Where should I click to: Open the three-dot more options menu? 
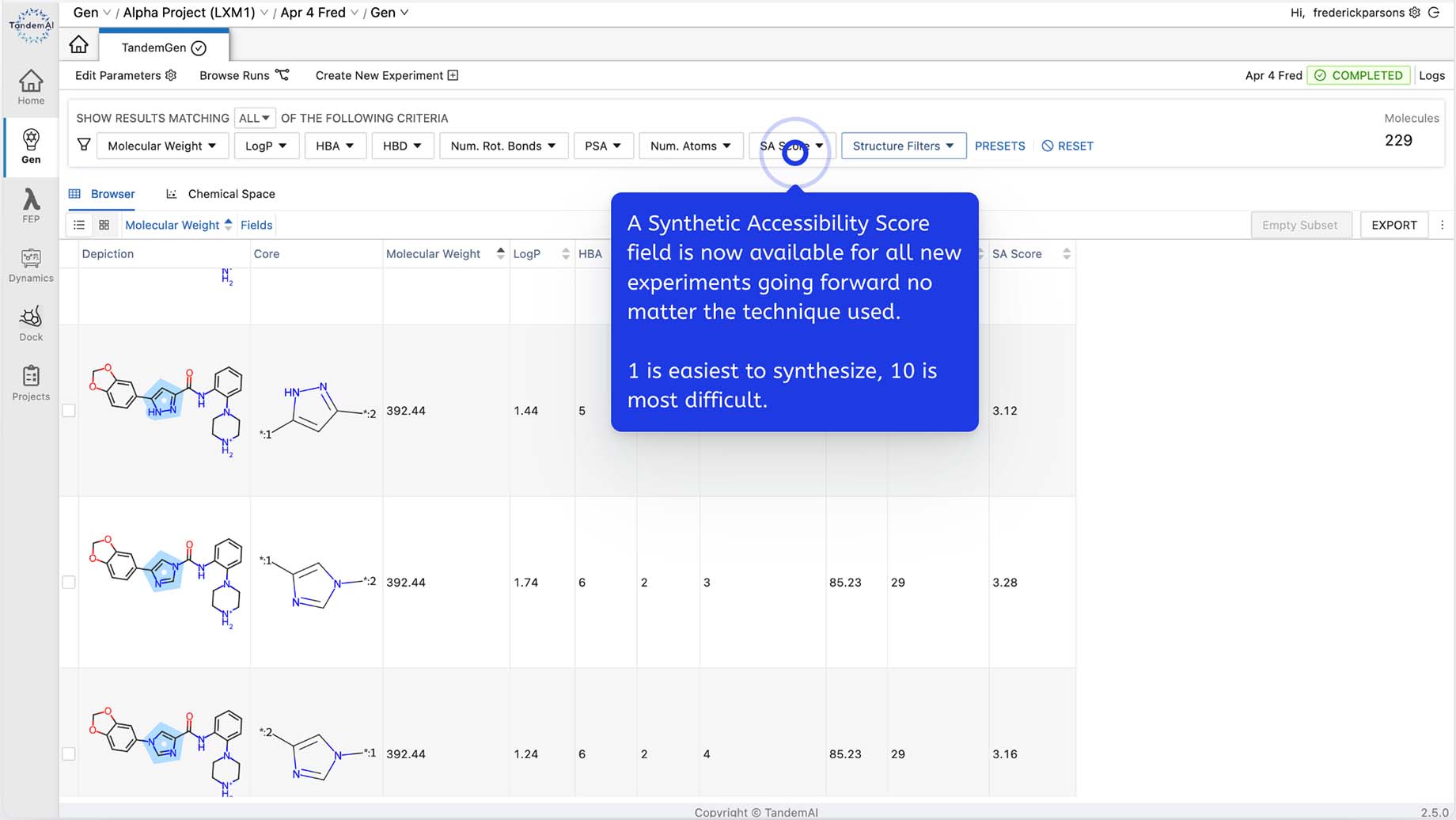tap(1442, 226)
